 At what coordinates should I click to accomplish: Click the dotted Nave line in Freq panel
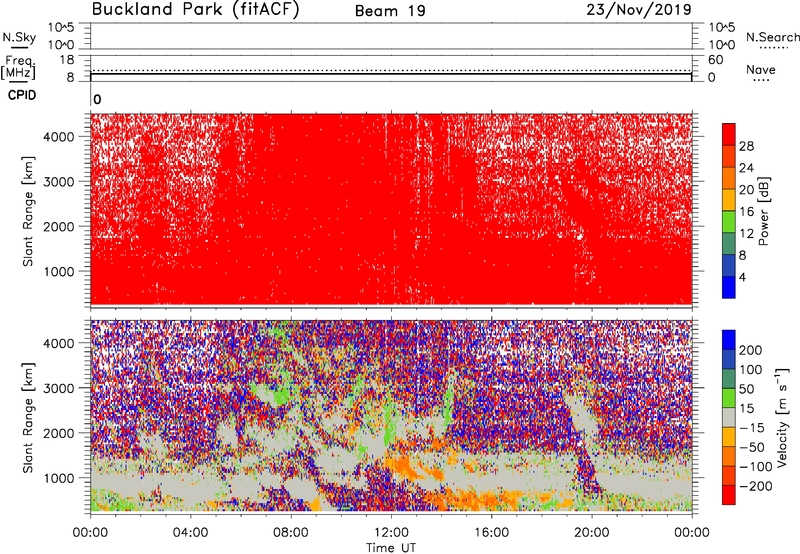pos(391,70)
